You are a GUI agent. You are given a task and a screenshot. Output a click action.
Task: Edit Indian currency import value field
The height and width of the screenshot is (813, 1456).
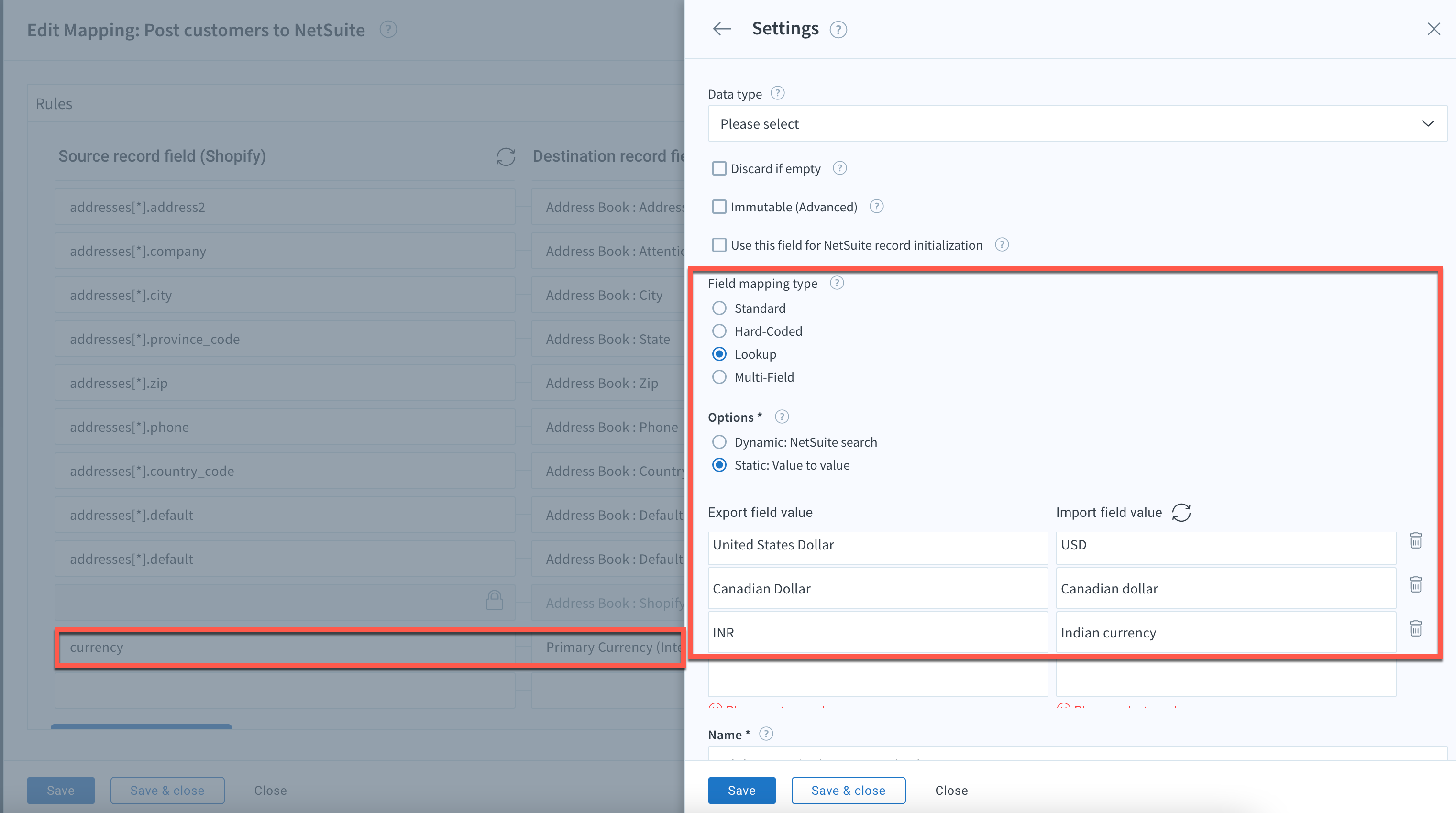(1225, 633)
